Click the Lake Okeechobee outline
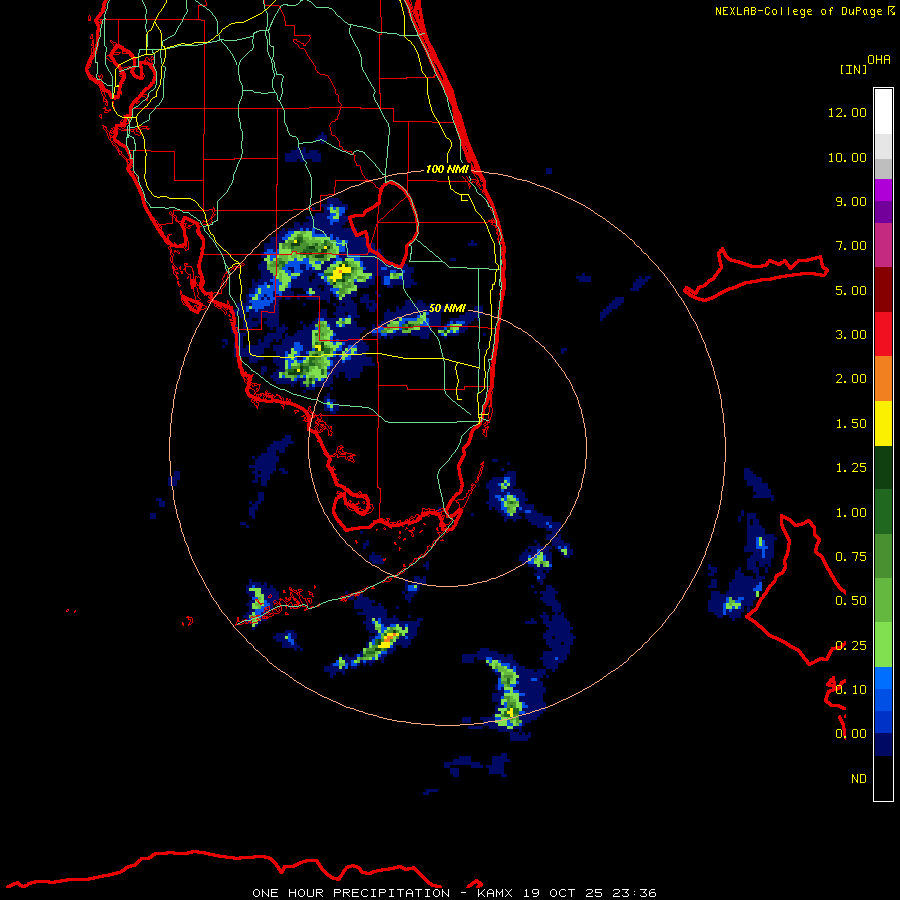 pyautogui.click(x=383, y=224)
